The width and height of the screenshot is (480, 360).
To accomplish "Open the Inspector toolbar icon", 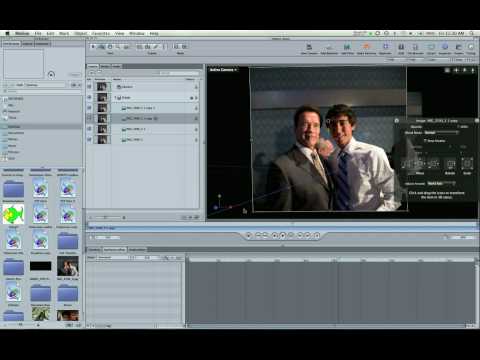I will coord(445,47).
